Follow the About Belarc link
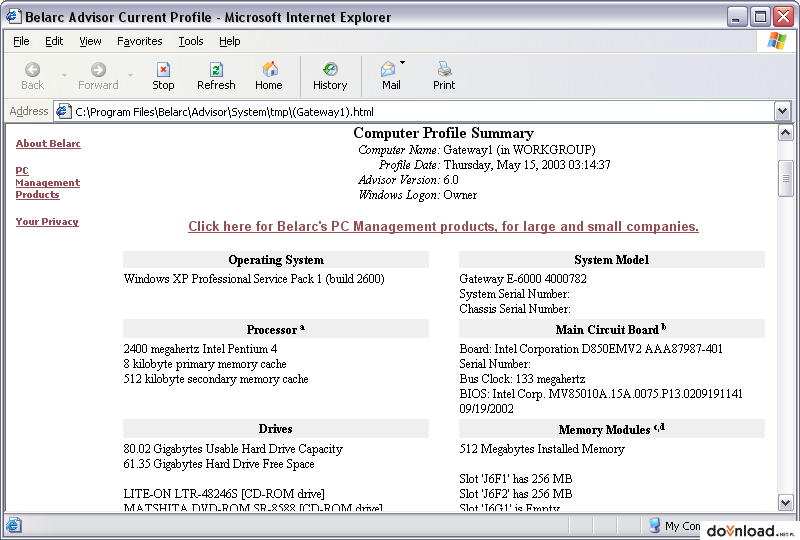 click(48, 143)
